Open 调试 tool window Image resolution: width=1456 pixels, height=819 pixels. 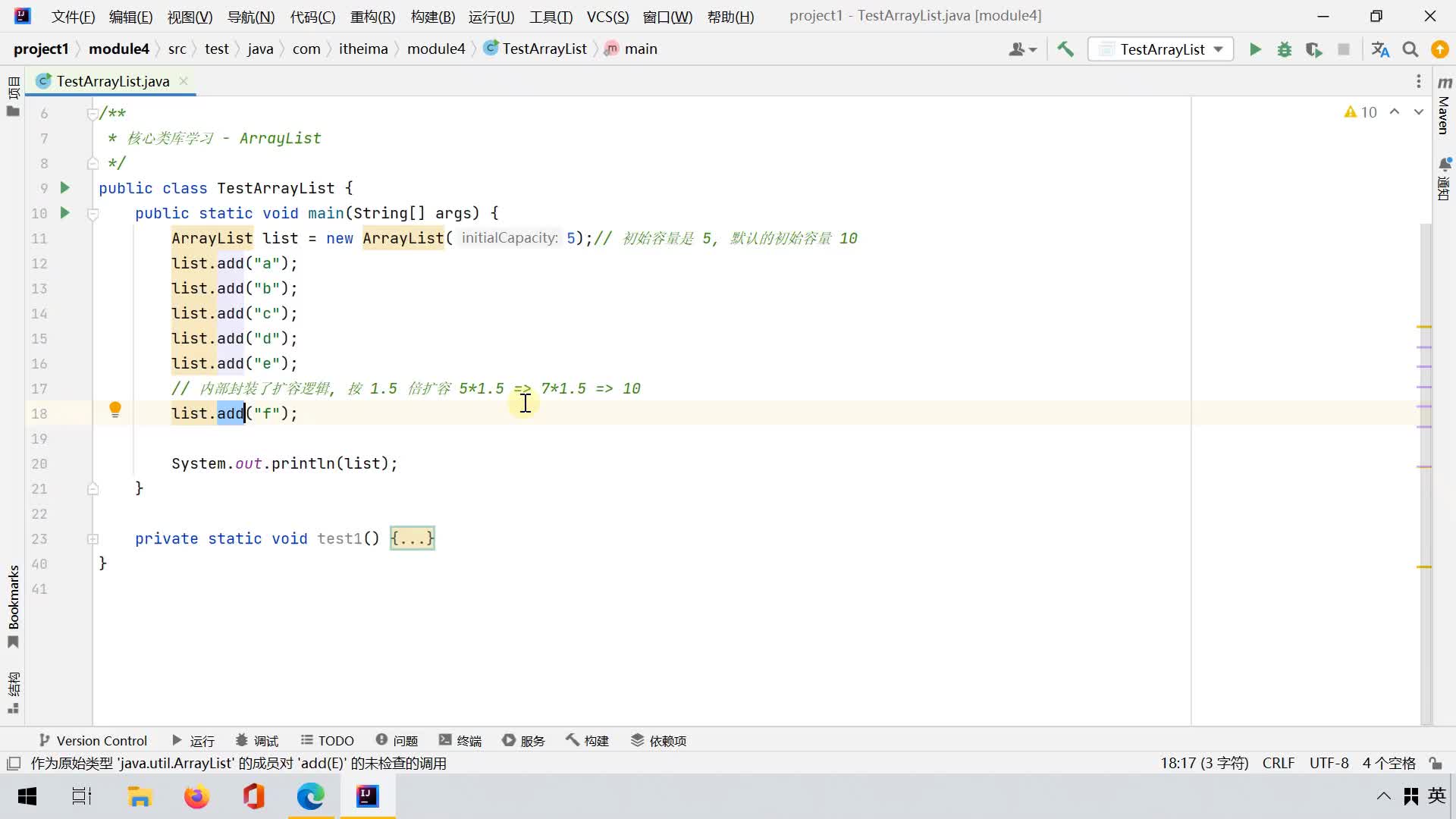257,741
